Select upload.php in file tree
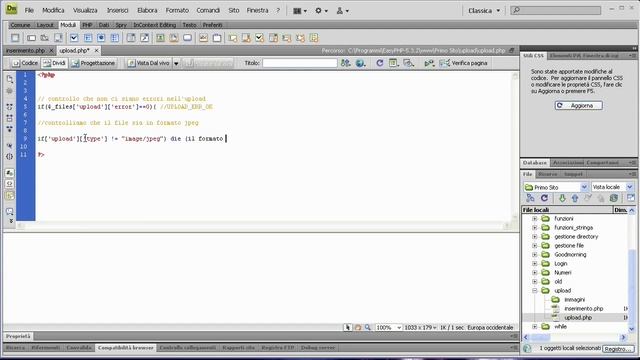640x360 pixels. click(578, 318)
